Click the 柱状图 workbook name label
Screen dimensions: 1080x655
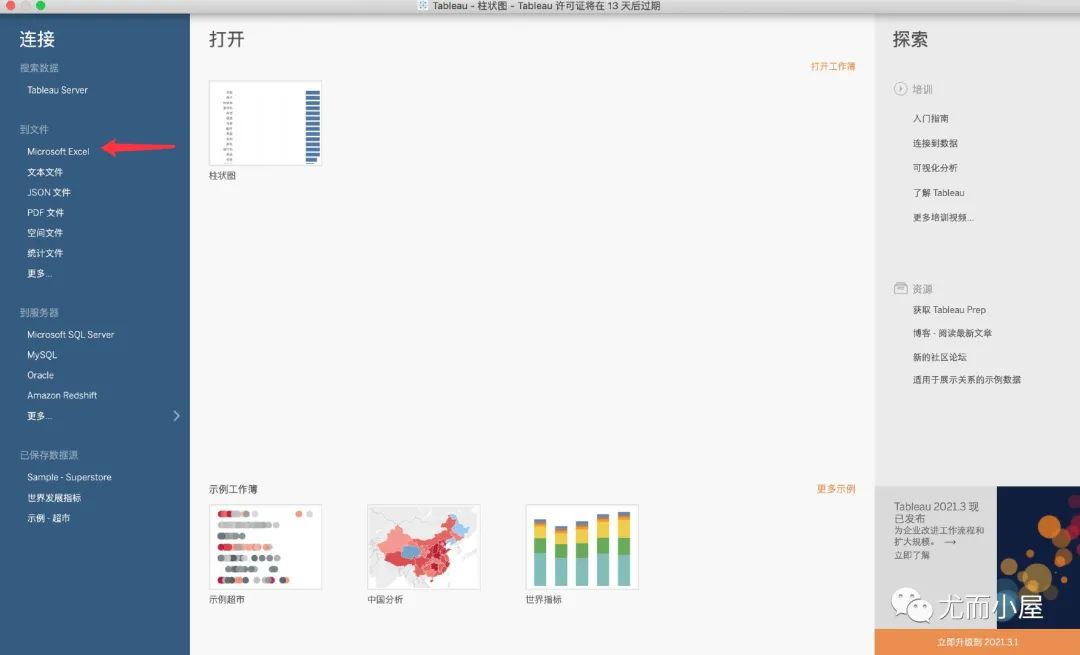tap(222, 176)
